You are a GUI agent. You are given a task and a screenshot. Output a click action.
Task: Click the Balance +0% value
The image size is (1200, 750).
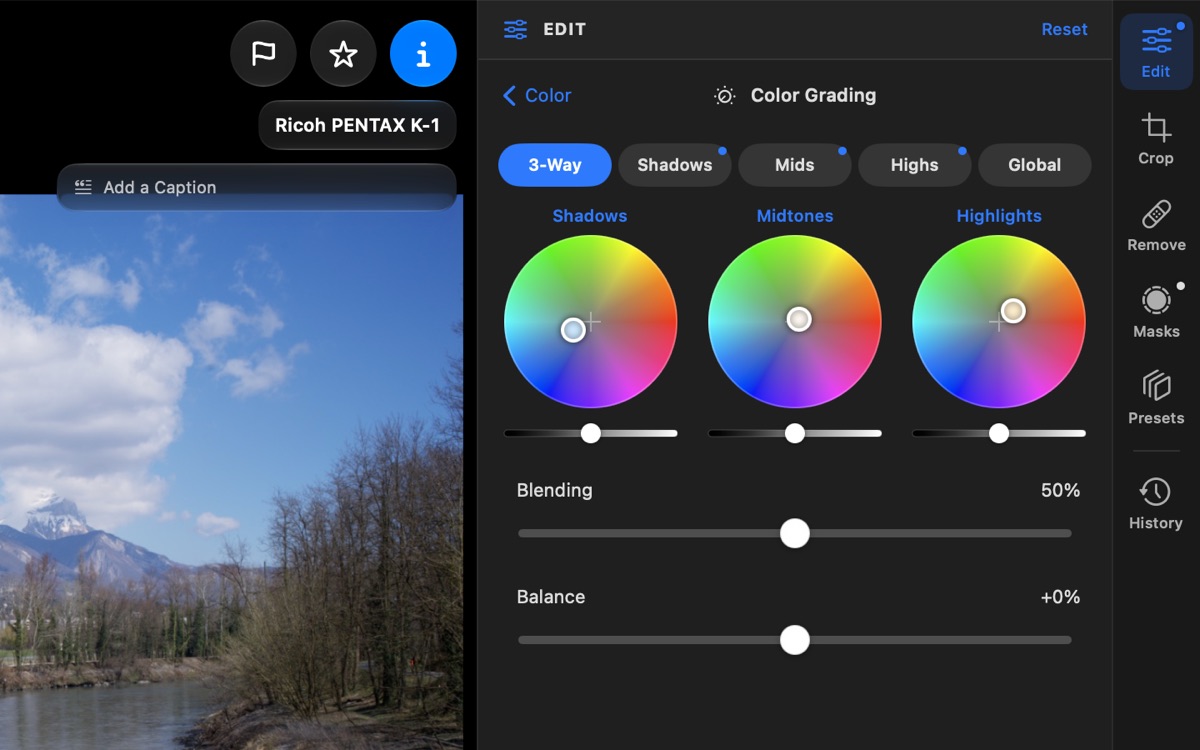coord(1060,597)
